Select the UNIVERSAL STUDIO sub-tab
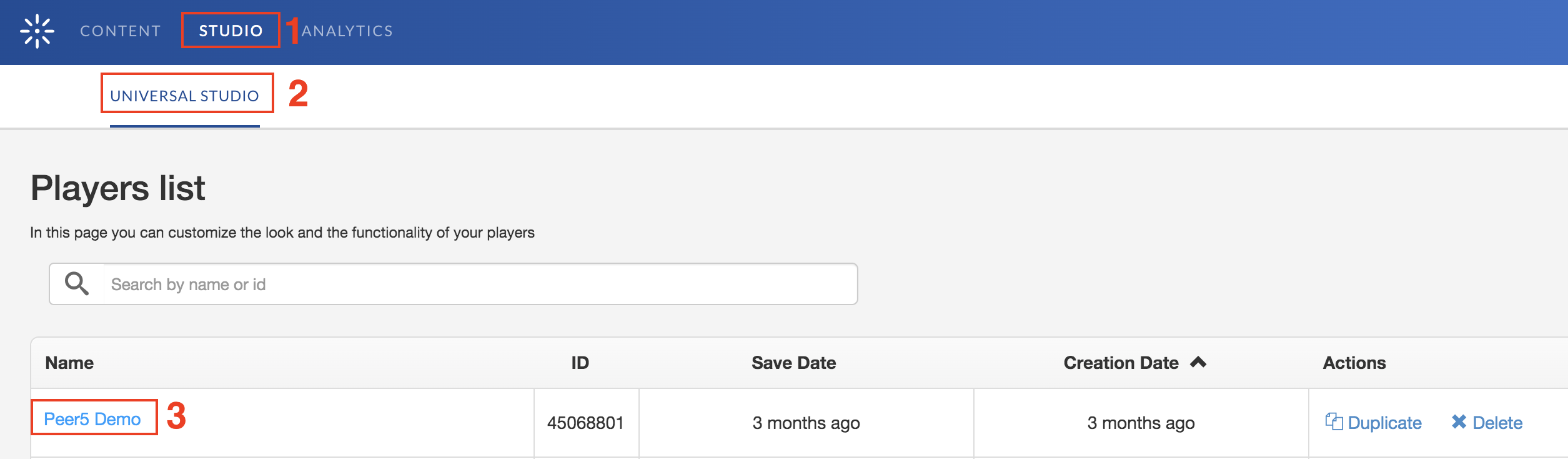 [184, 96]
